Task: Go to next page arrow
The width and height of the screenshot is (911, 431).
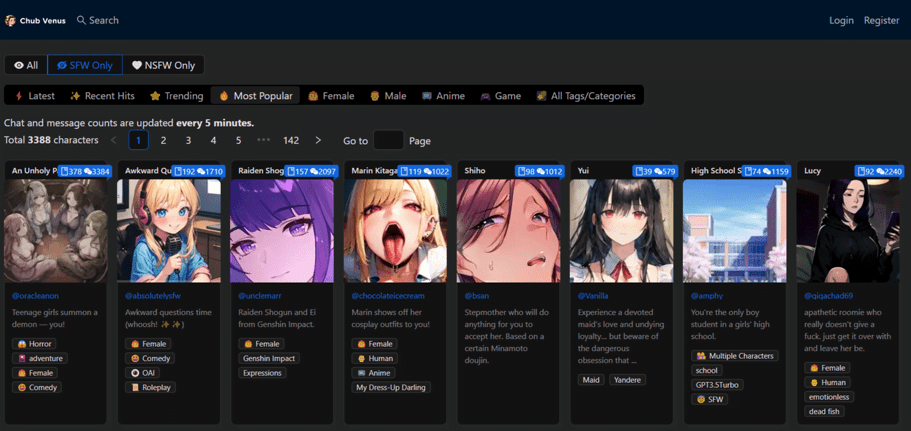Action: (x=318, y=141)
